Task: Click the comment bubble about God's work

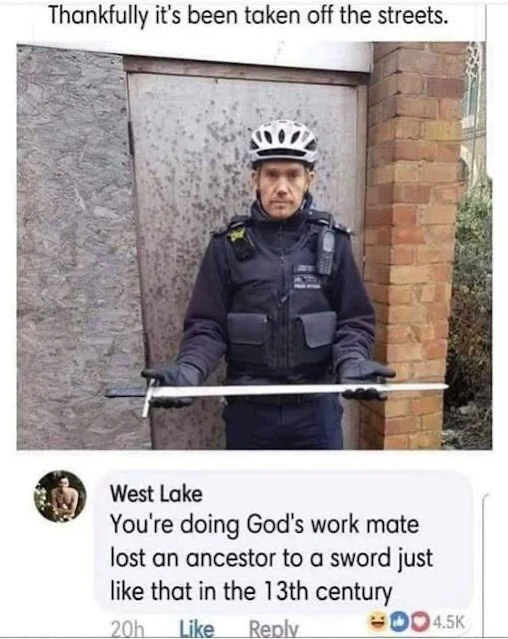Action: coord(283,542)
